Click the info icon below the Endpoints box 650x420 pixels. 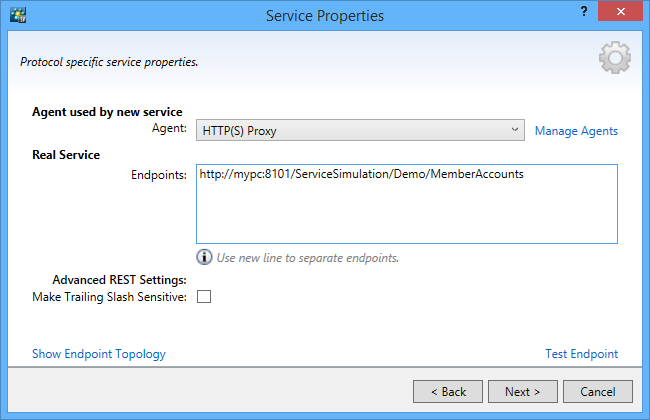205,257
